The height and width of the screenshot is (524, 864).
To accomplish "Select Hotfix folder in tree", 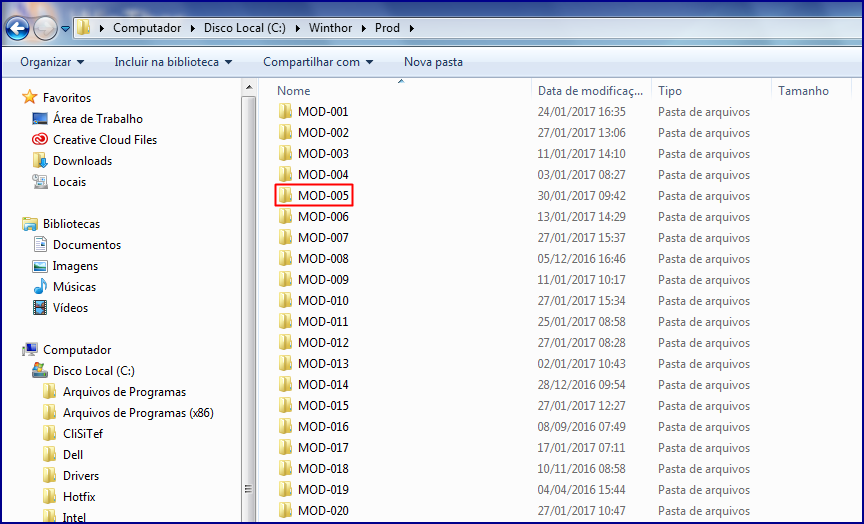I will 79,496.
